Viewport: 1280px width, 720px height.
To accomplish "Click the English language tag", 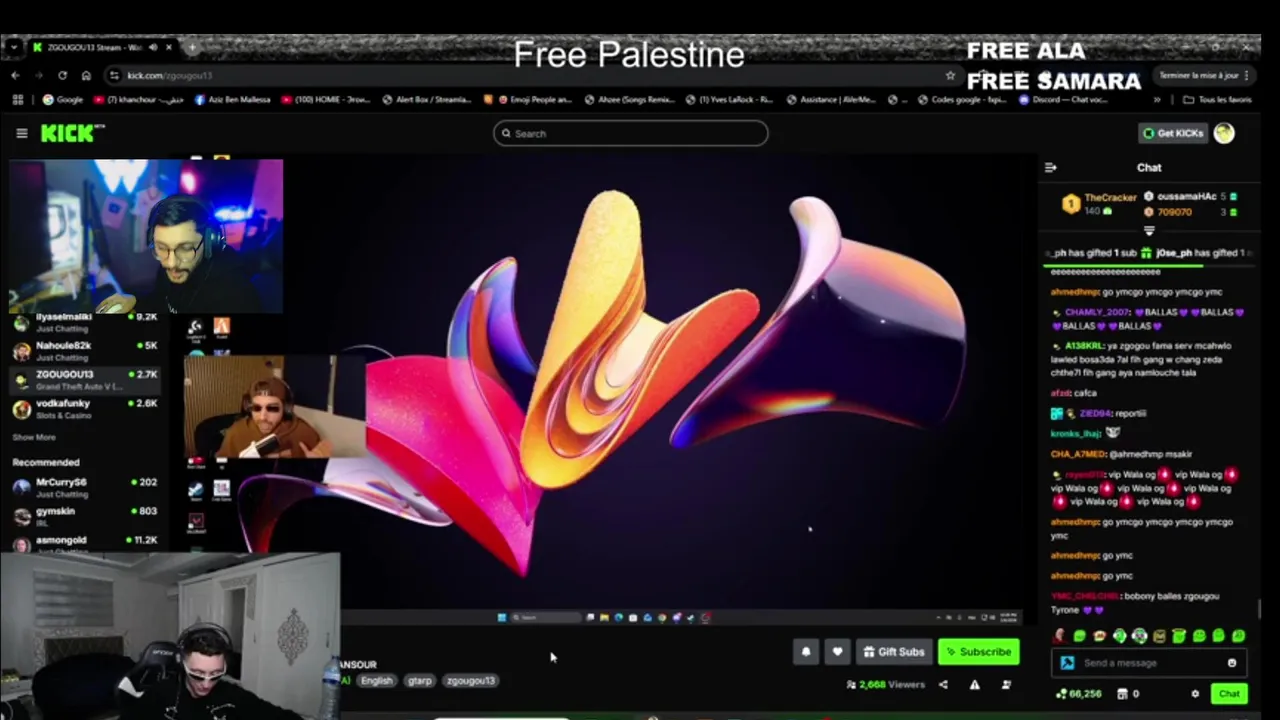I will point(377,681).
